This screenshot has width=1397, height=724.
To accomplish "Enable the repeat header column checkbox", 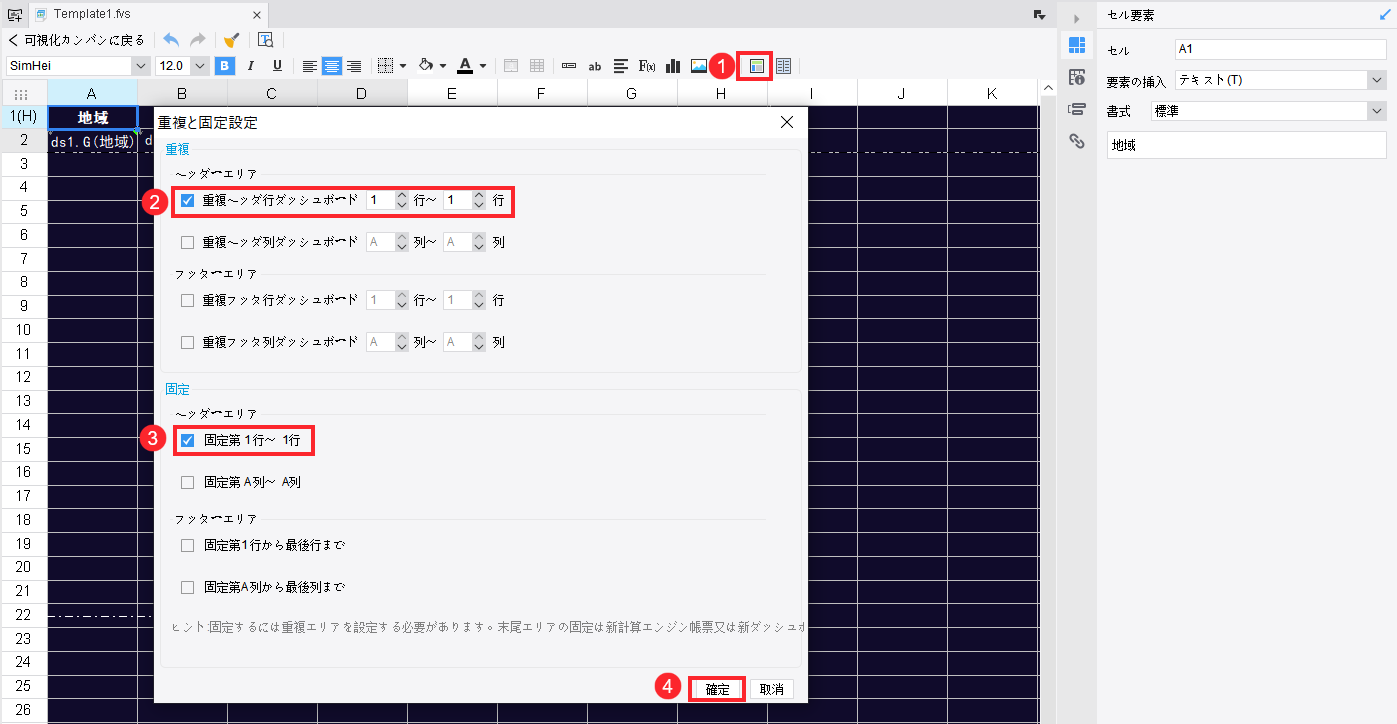I will [187, 242].
